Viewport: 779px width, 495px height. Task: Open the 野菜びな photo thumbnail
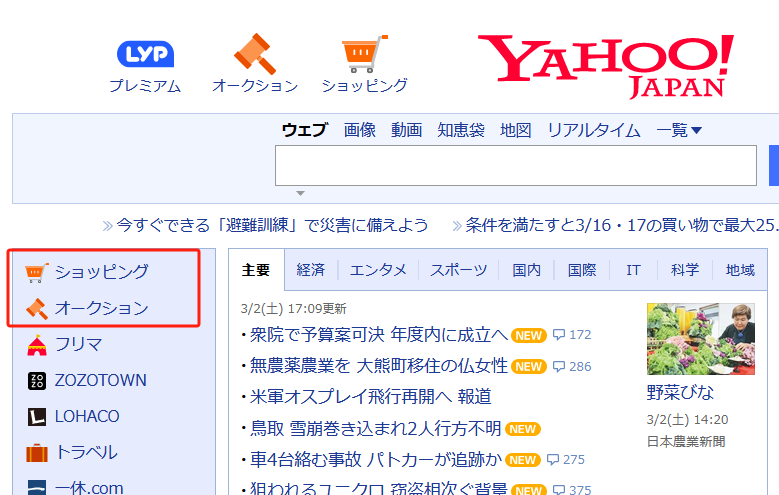[x=700, y=339]
